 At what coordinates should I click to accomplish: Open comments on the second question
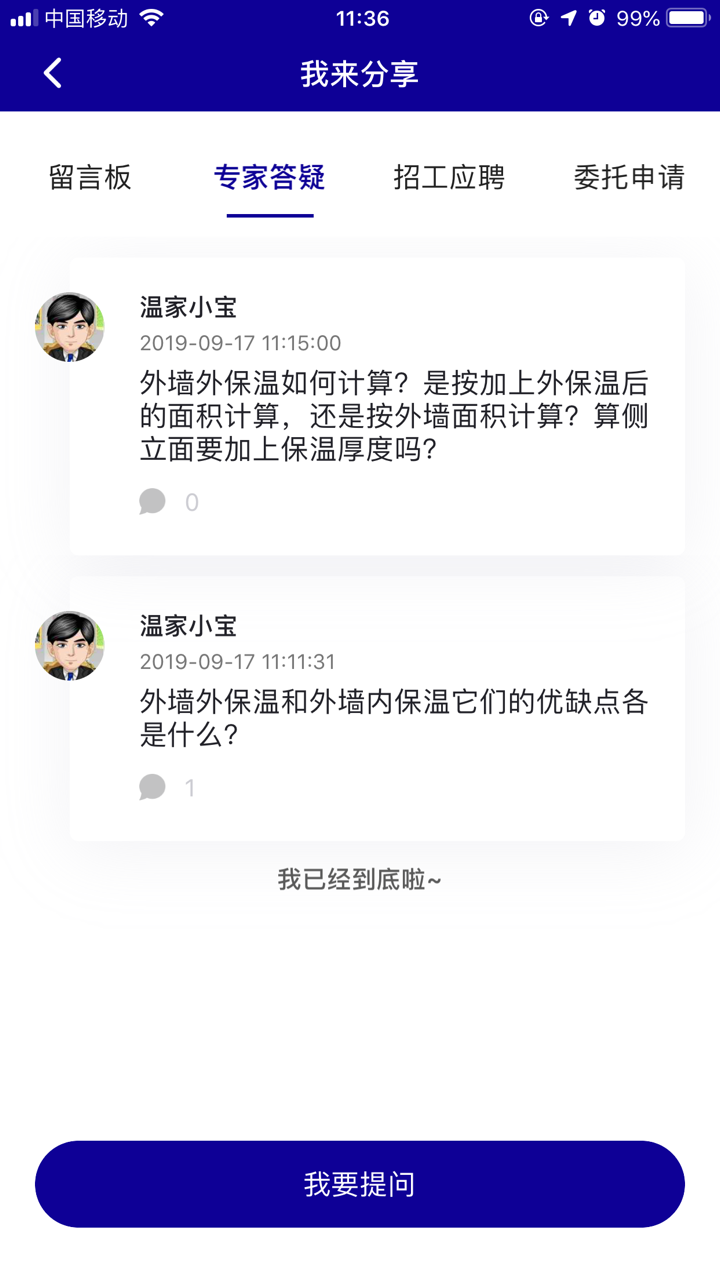pos(153,787)
